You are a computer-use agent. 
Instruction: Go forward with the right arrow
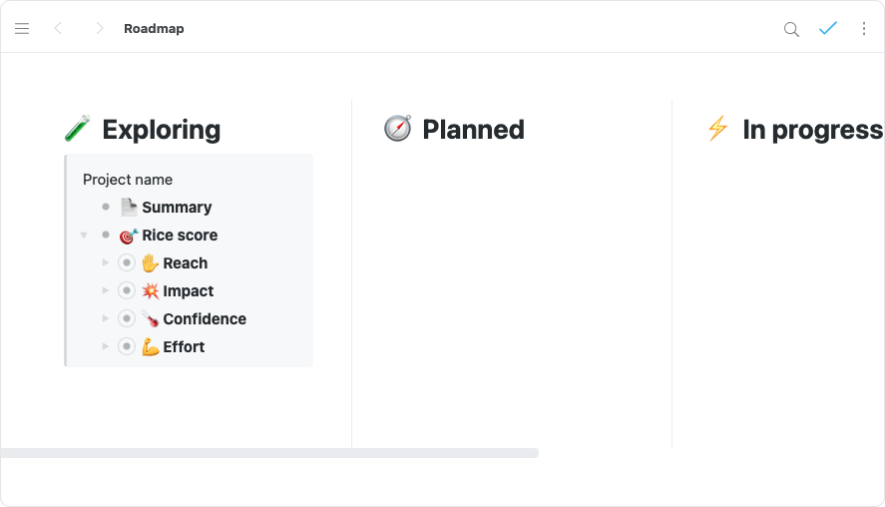click(x=99, y=29)
